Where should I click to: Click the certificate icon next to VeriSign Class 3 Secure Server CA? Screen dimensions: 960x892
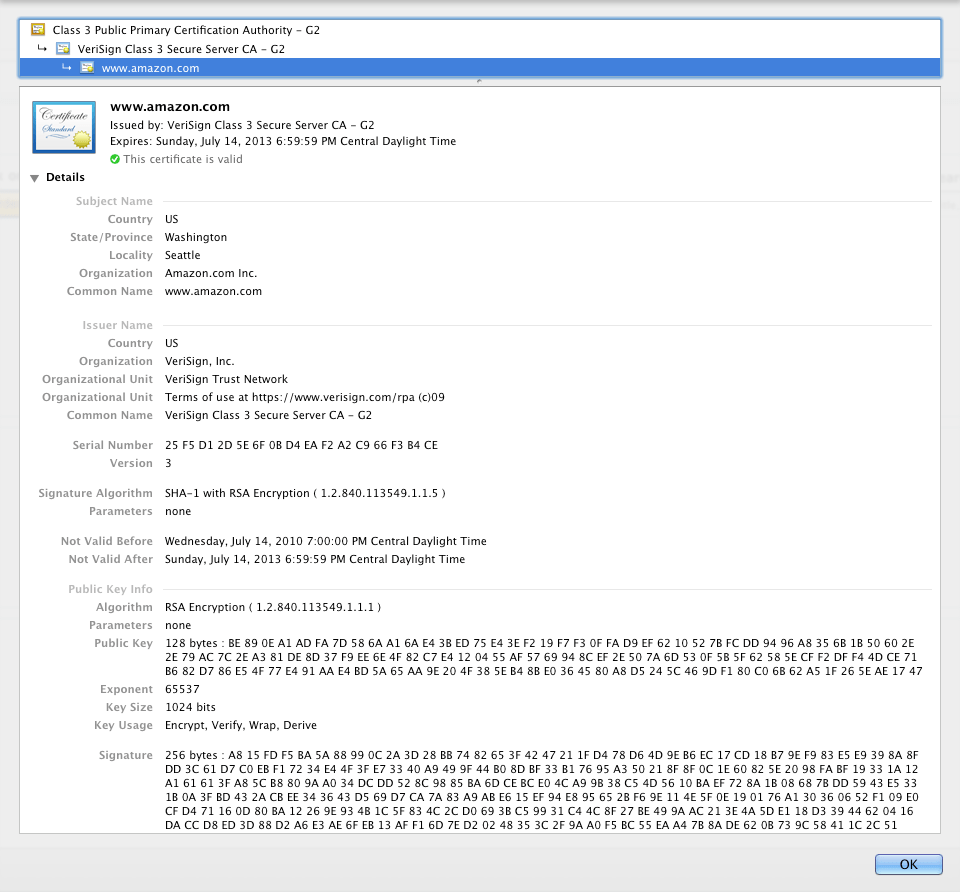tap(64, 48)
